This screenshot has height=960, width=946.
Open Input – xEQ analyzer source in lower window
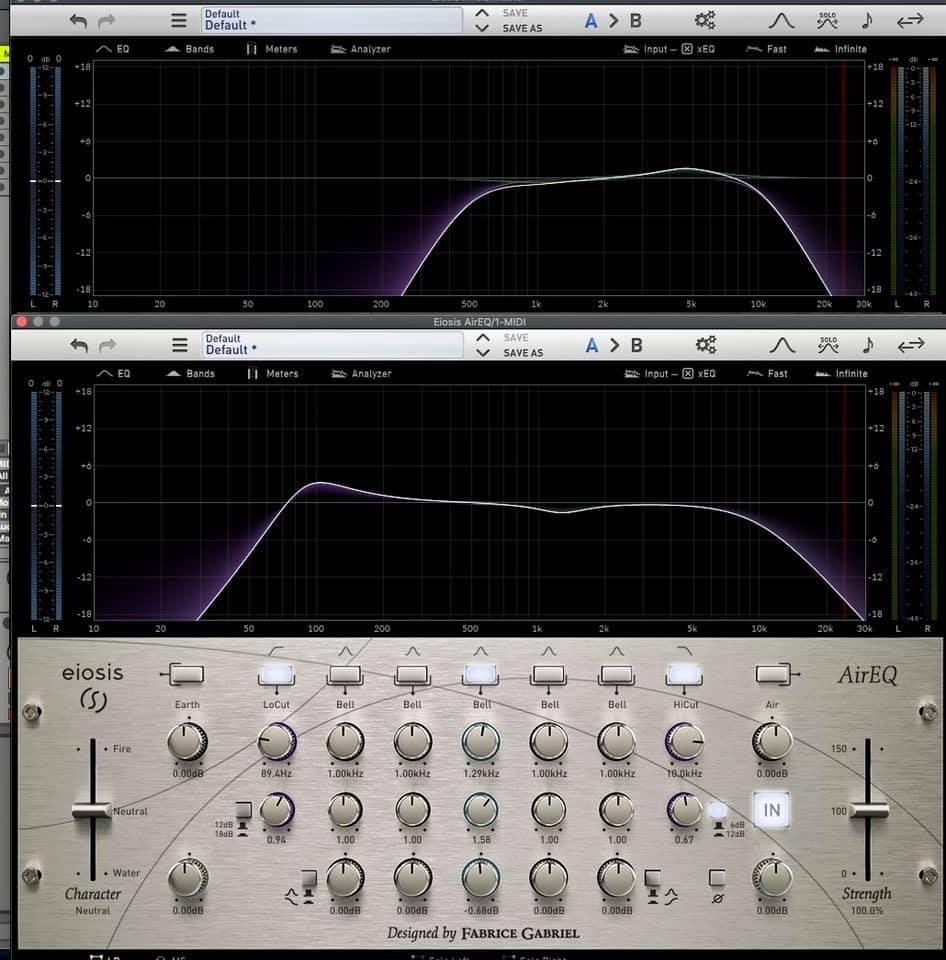click(x=669, y=373)
